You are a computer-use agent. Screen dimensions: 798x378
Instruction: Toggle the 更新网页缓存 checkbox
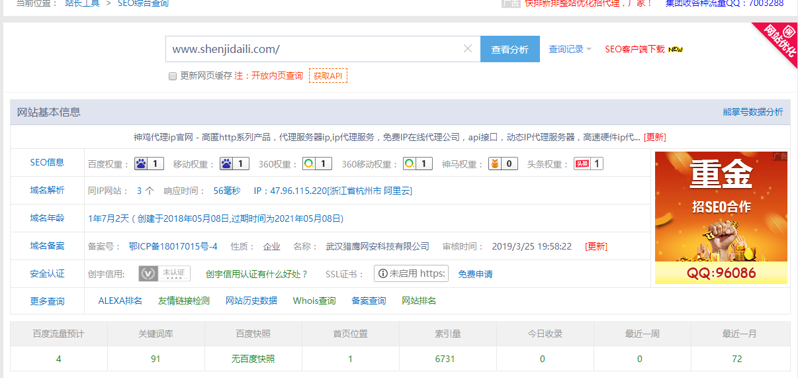click(173, 76)
